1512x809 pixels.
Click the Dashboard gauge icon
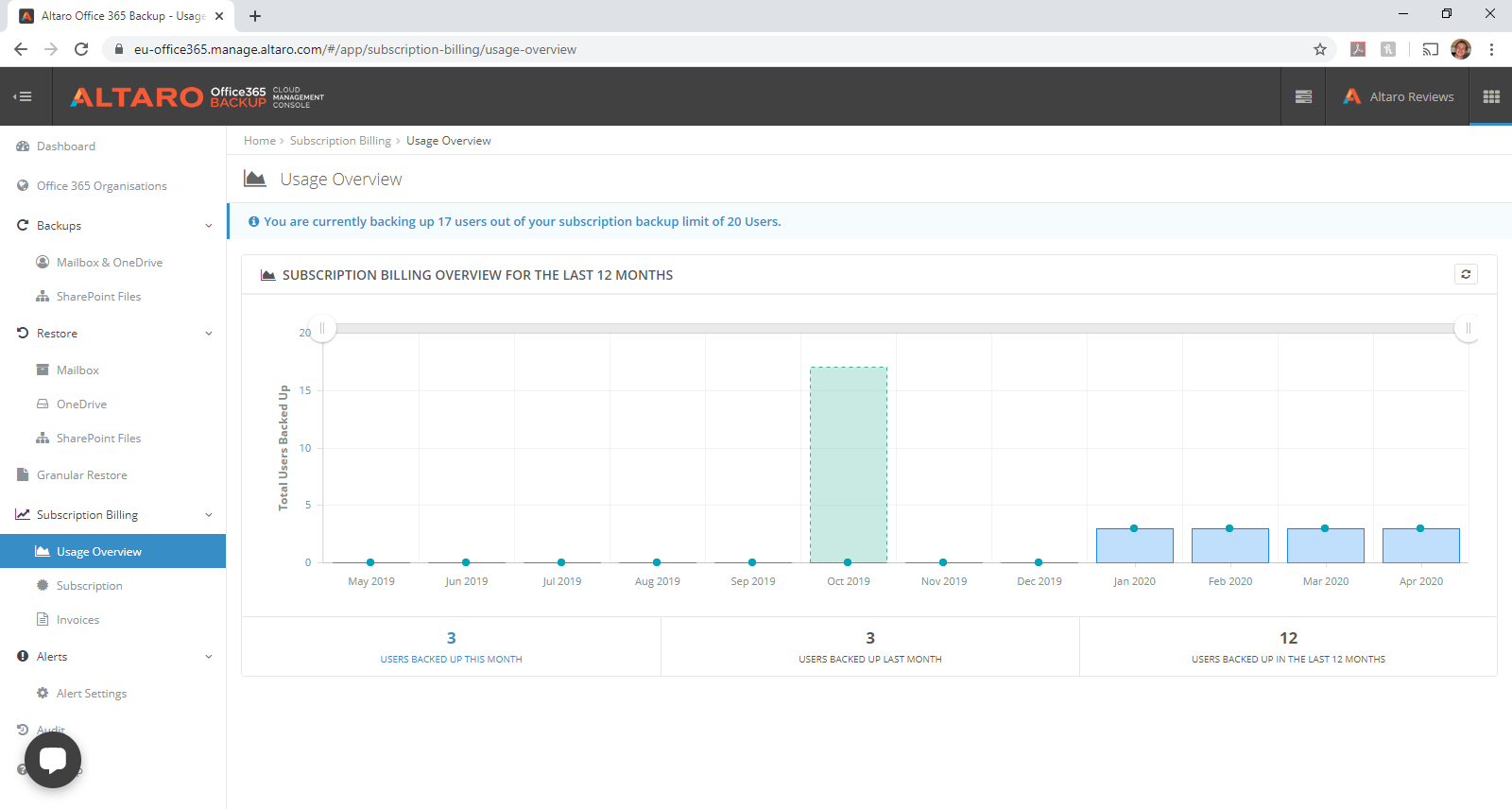point(23,146)
